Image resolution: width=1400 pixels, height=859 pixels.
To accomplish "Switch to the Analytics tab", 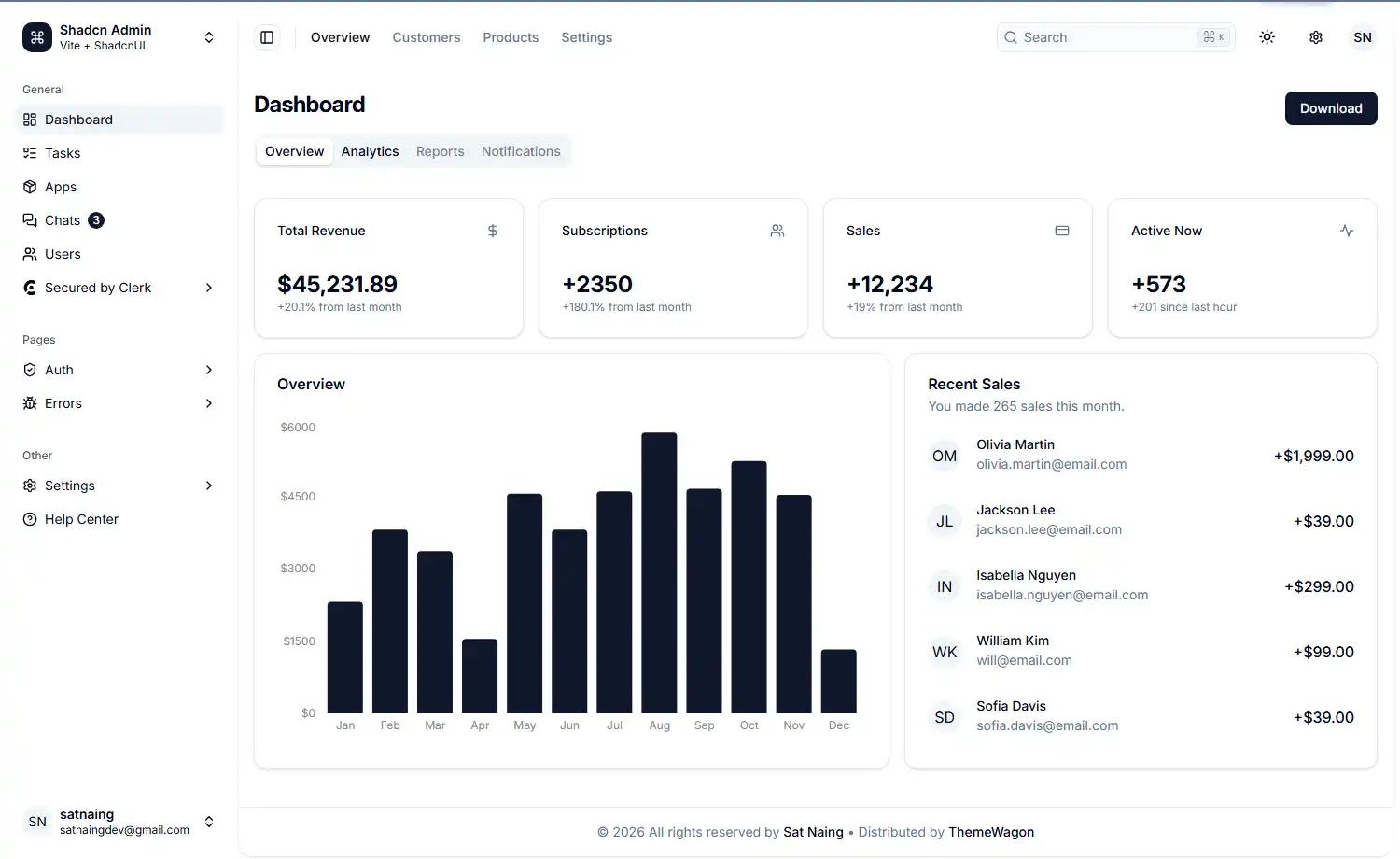I will click(x=370, y=151).
